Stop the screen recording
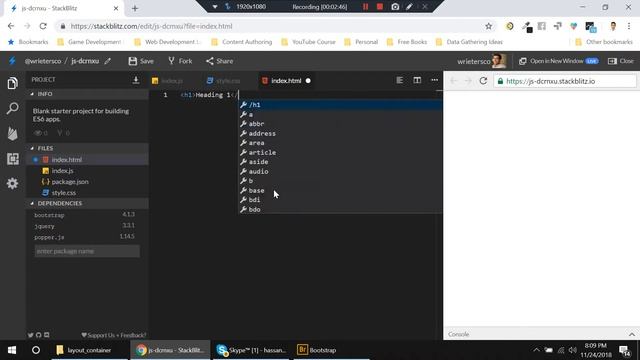Screen dimensions: 640x360 (380, 7)
